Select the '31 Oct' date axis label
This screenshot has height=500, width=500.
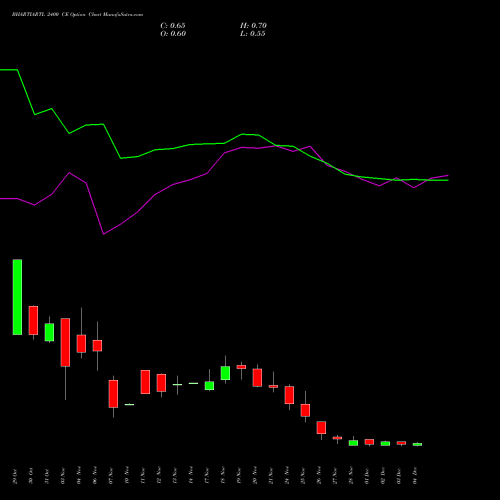[x=47, y=476]
